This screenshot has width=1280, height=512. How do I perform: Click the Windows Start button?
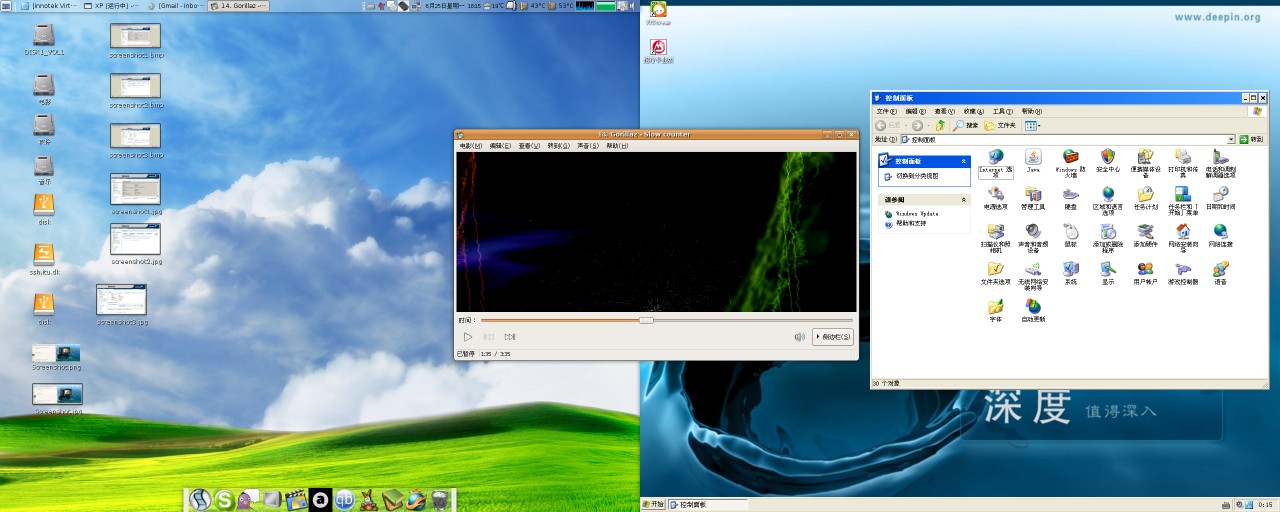[653, 505]
